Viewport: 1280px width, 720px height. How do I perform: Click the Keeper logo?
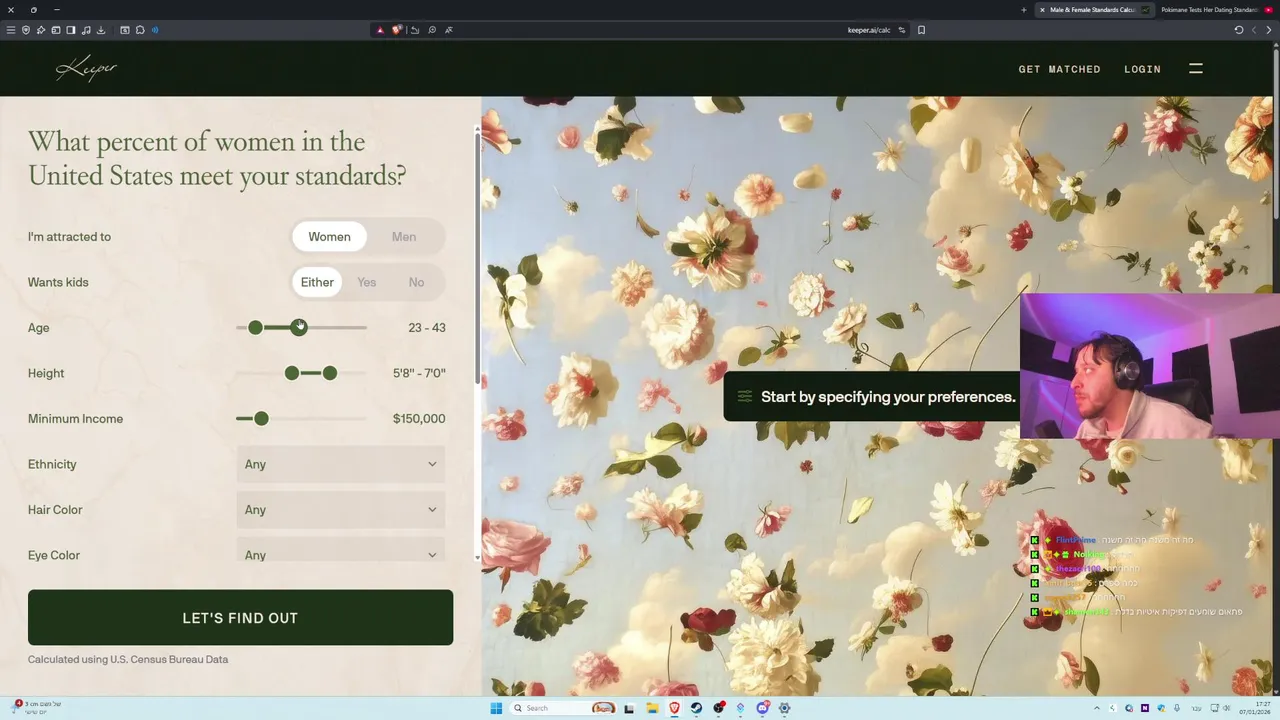[x=86, y=68]
